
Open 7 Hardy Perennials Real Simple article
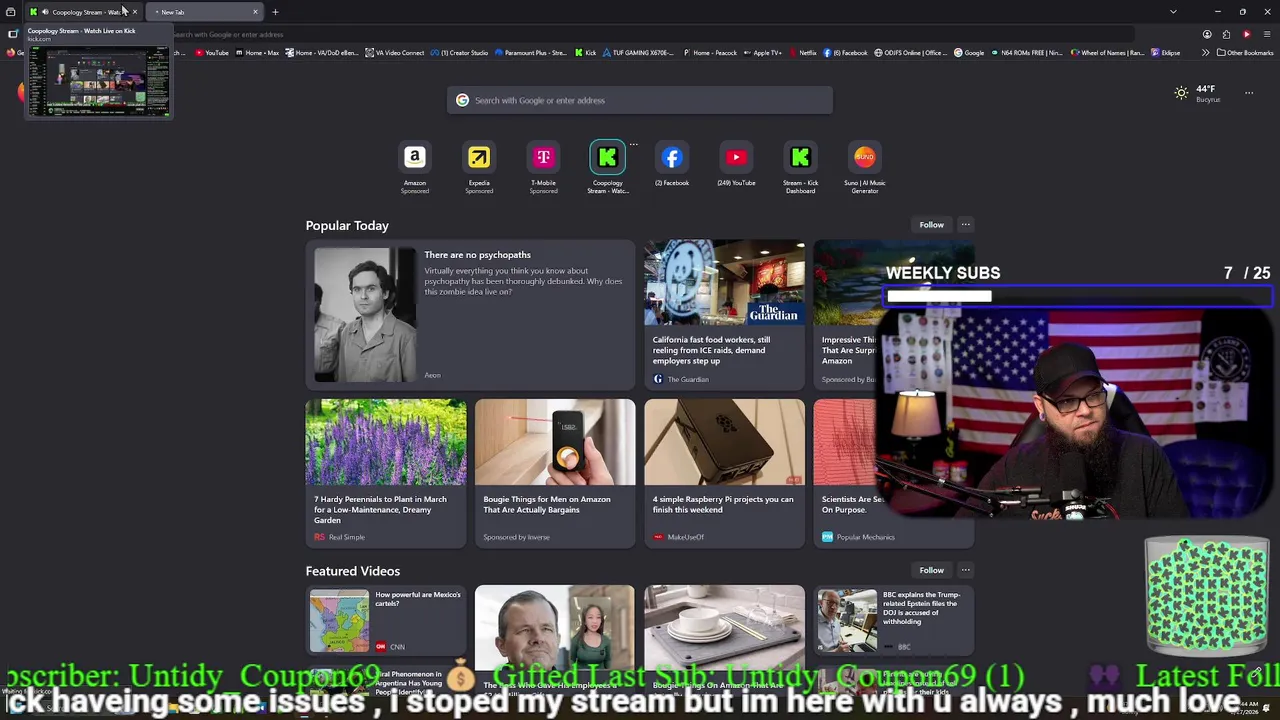coord(386,473)
